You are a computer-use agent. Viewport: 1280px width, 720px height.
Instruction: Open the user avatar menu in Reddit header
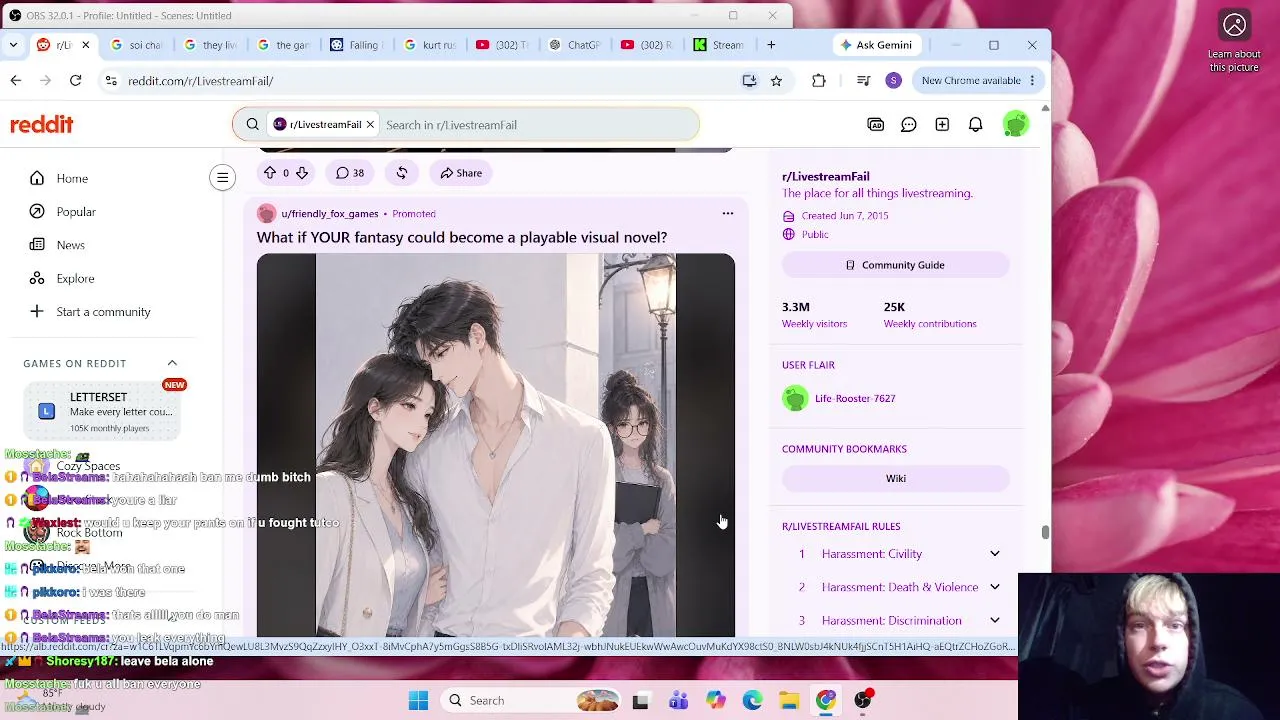click(x=1015, y=125)
